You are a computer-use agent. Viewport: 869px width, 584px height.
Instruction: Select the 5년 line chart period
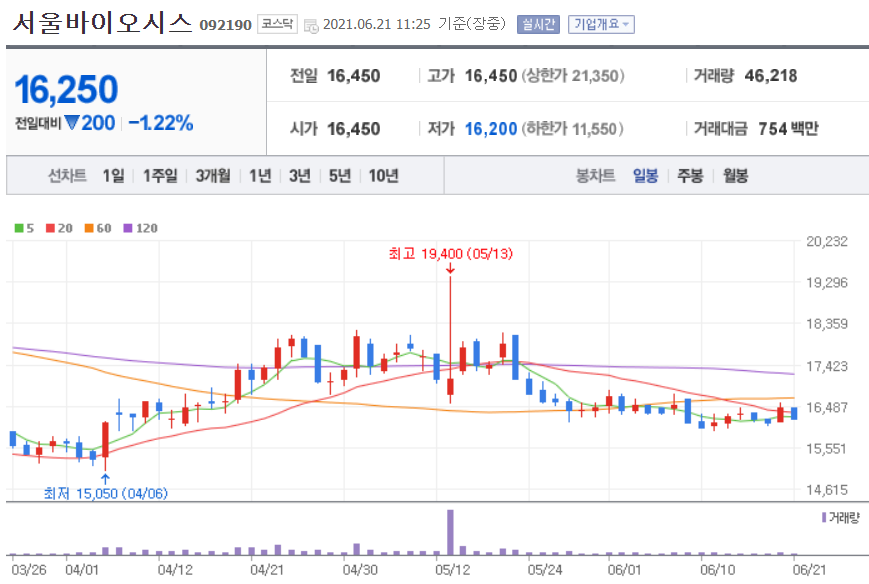[340, 176]
